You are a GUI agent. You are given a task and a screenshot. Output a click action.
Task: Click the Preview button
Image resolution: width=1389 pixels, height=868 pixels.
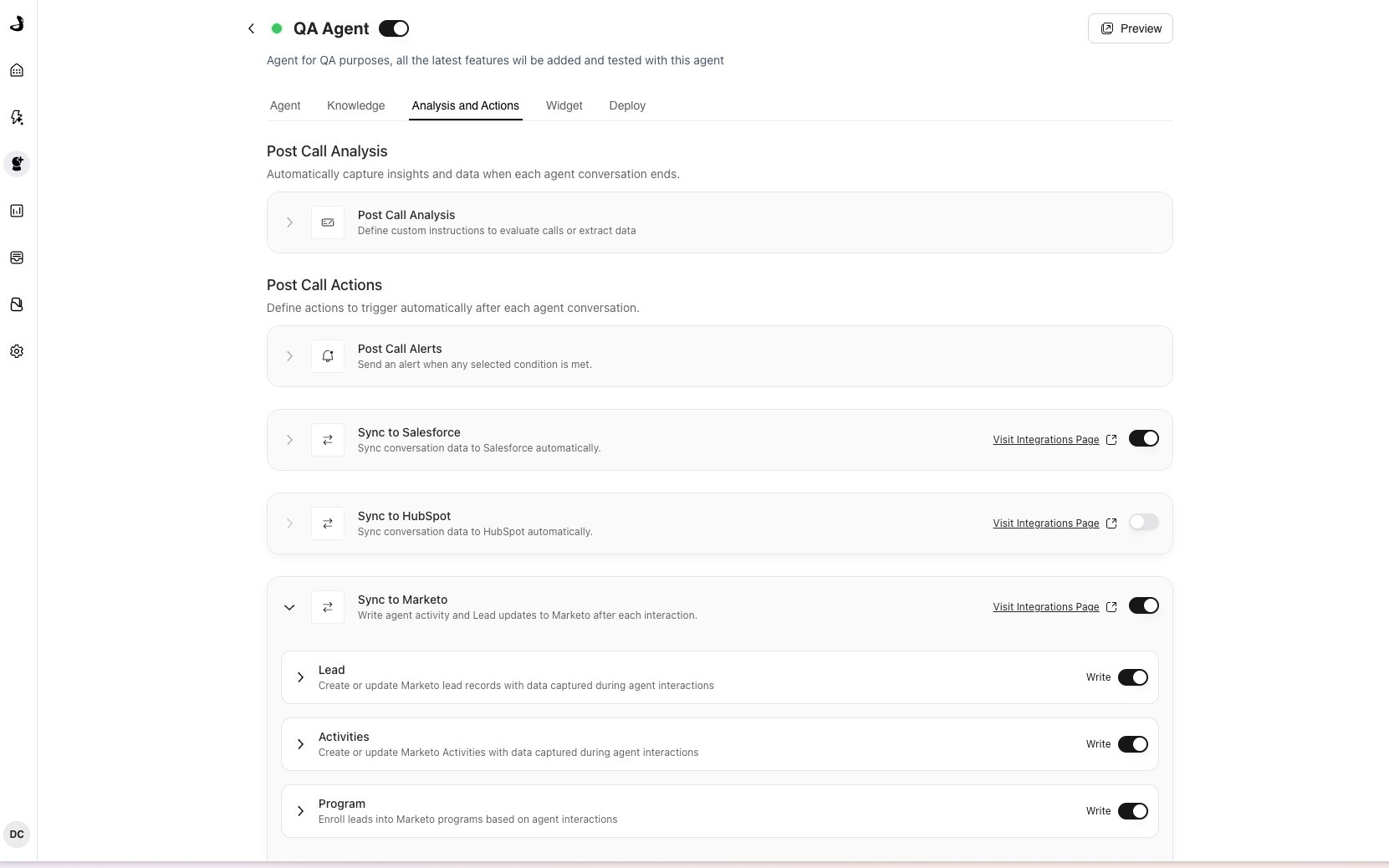point(1130,28)
